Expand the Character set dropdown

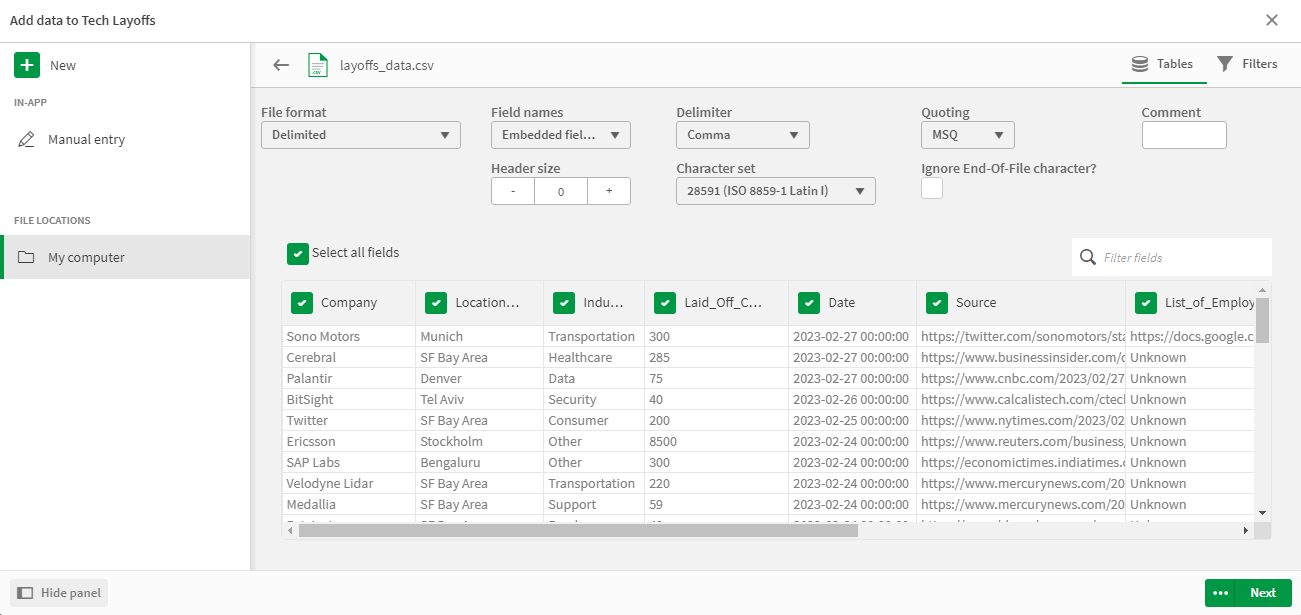[x=775, y=190]
